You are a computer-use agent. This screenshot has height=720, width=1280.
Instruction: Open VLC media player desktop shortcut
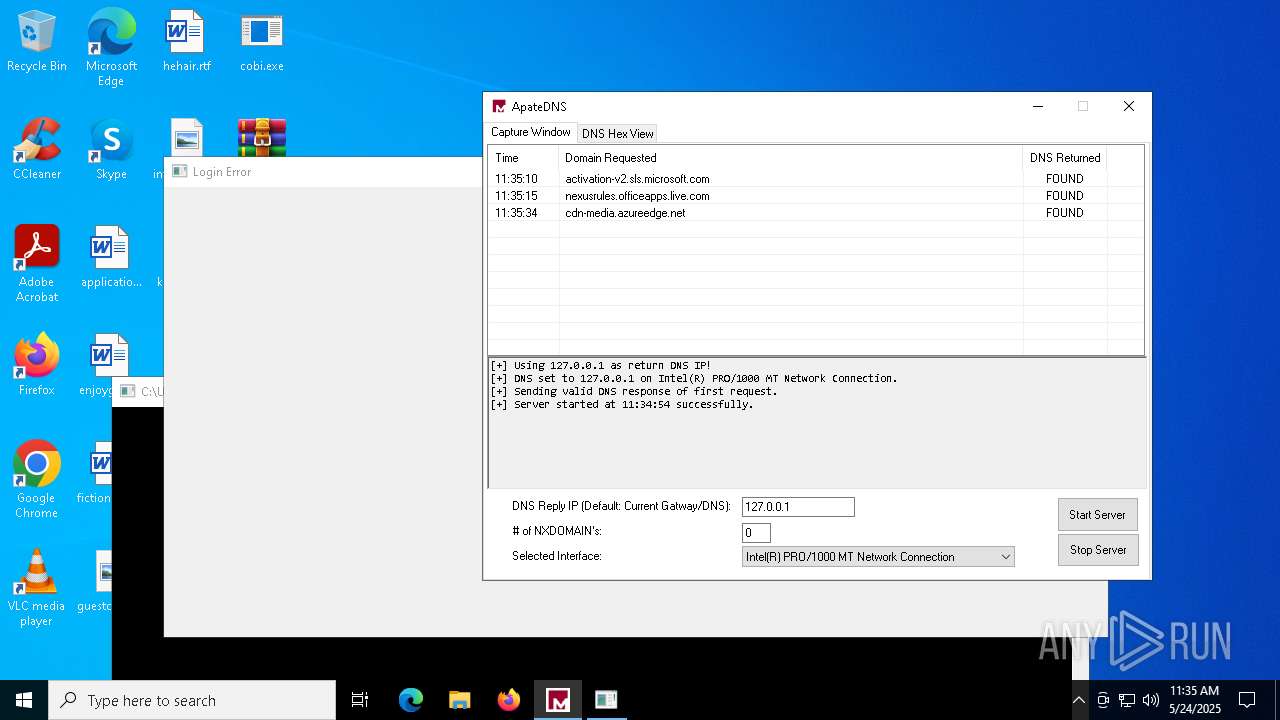(37, 588)
